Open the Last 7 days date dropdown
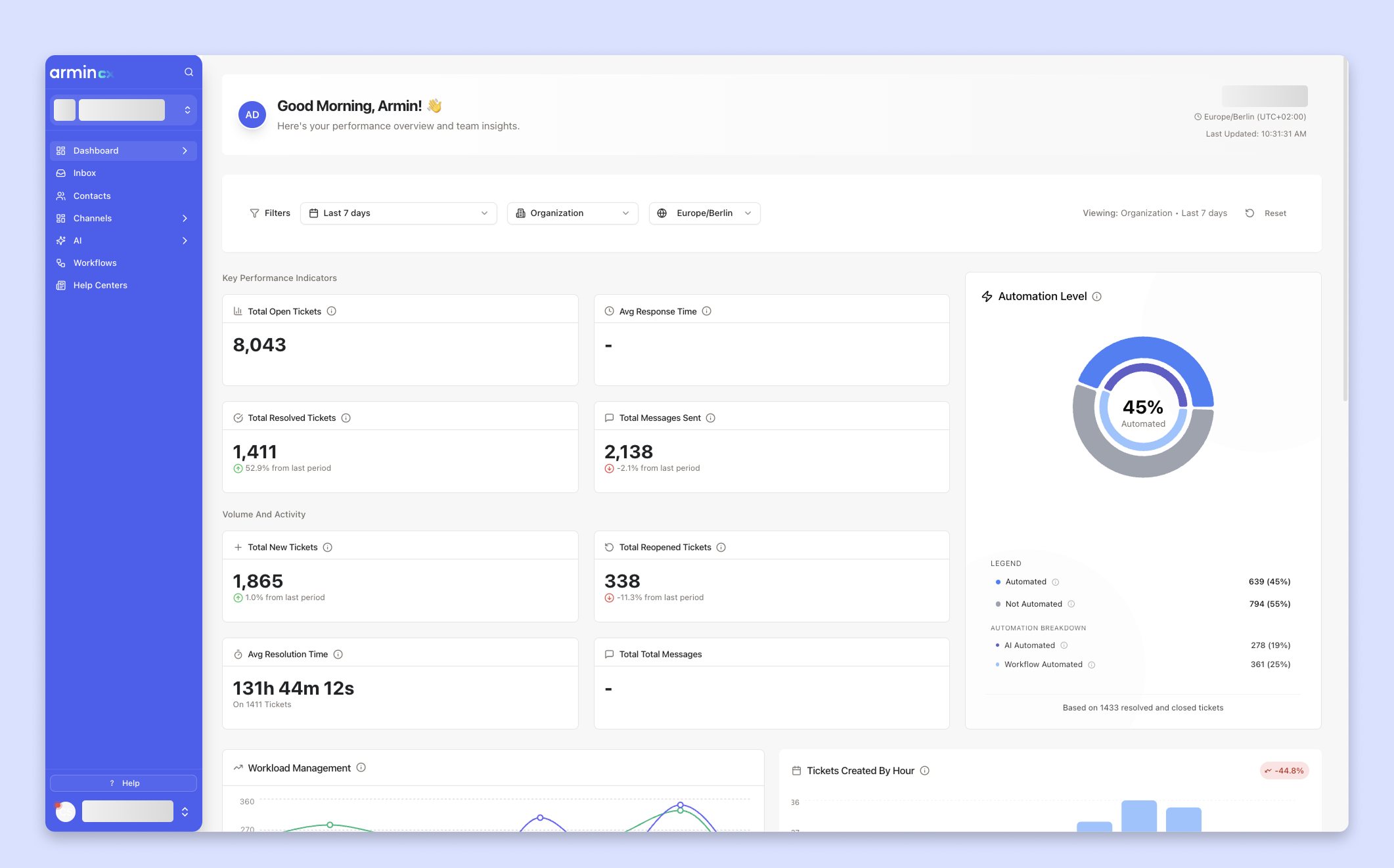The image size is (1394, 868). (398, 213)
